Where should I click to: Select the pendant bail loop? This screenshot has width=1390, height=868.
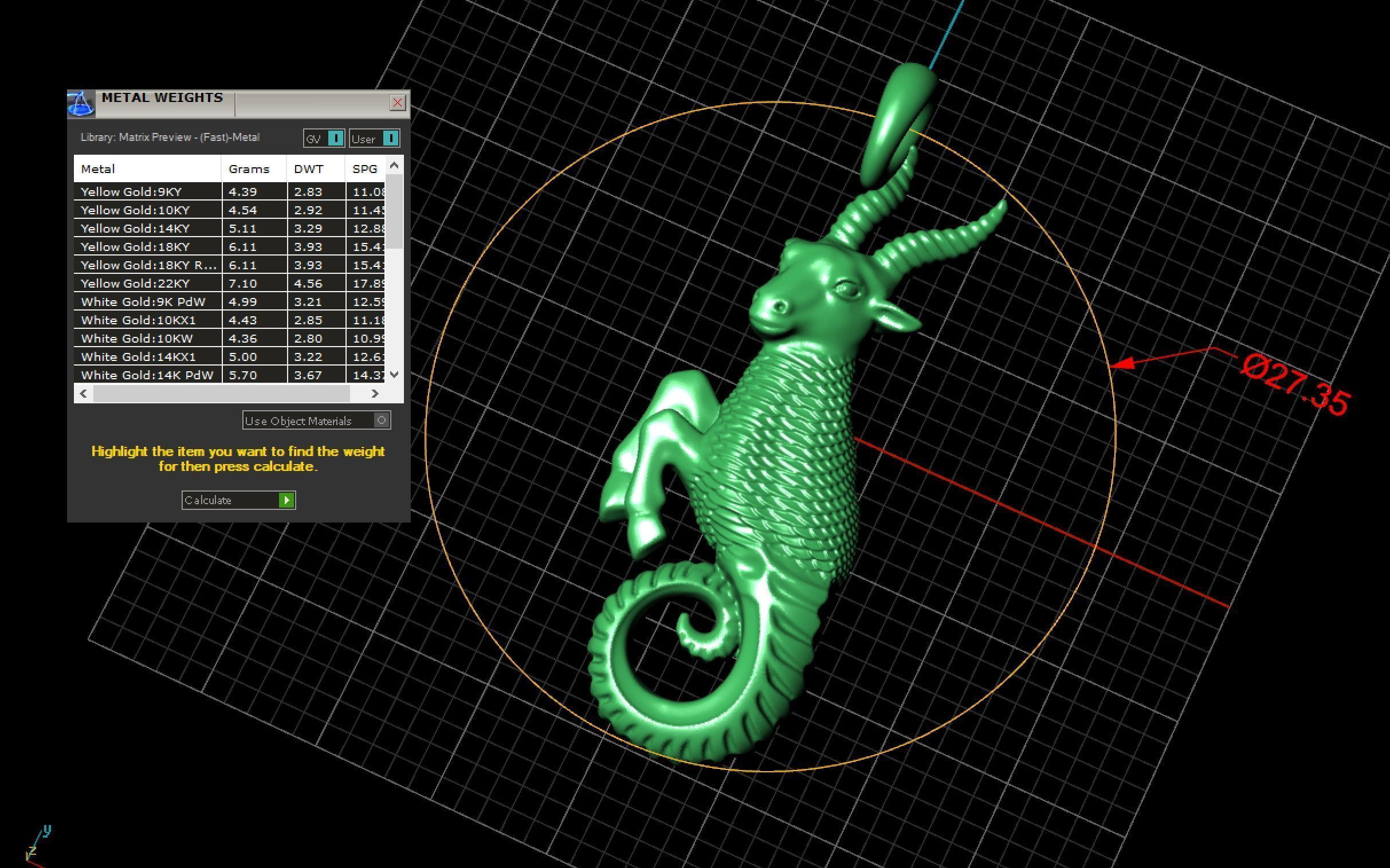pyautogui.click(x=898, y=123)
